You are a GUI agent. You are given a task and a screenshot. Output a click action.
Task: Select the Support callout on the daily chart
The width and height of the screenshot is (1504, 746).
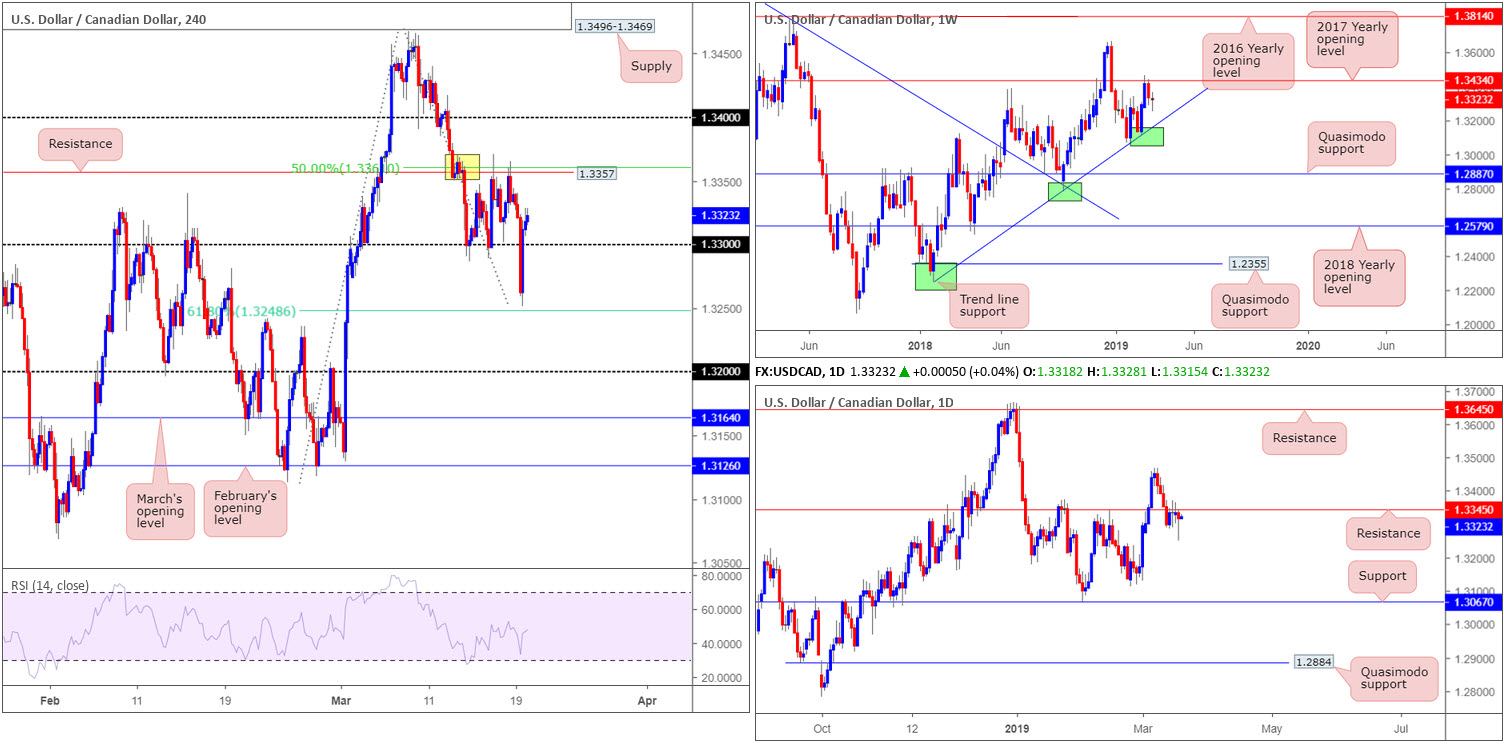[1383, 576]
